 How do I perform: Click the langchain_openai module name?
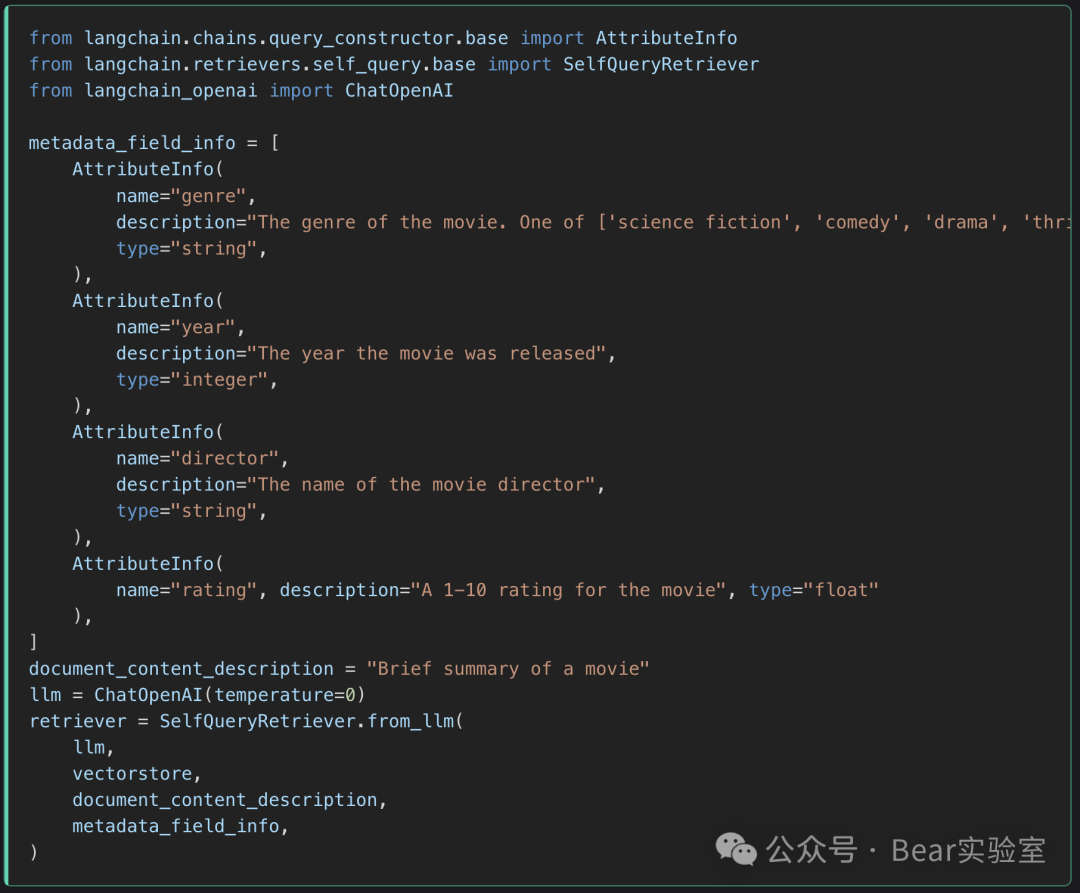click(x=171, y=90)
